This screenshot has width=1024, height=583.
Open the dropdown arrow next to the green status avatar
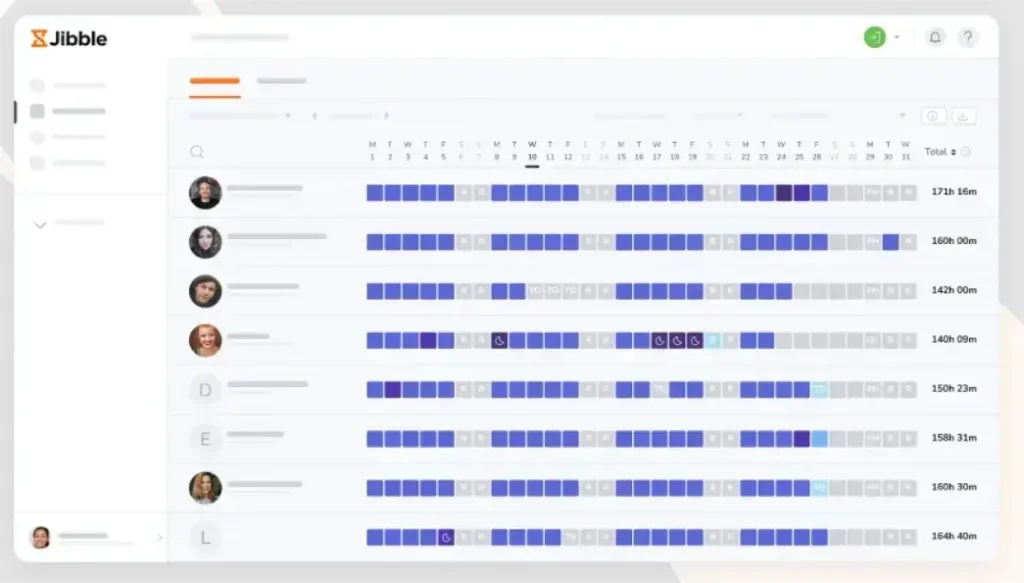coord(897,37)
